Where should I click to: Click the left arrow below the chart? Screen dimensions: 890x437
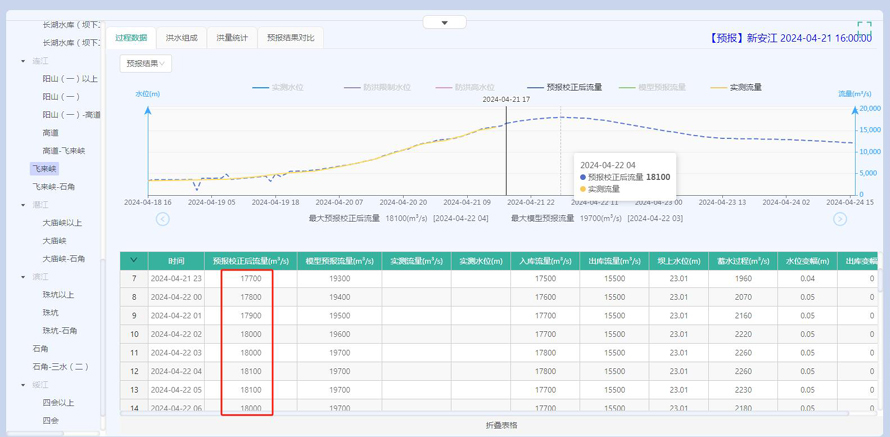163,219
